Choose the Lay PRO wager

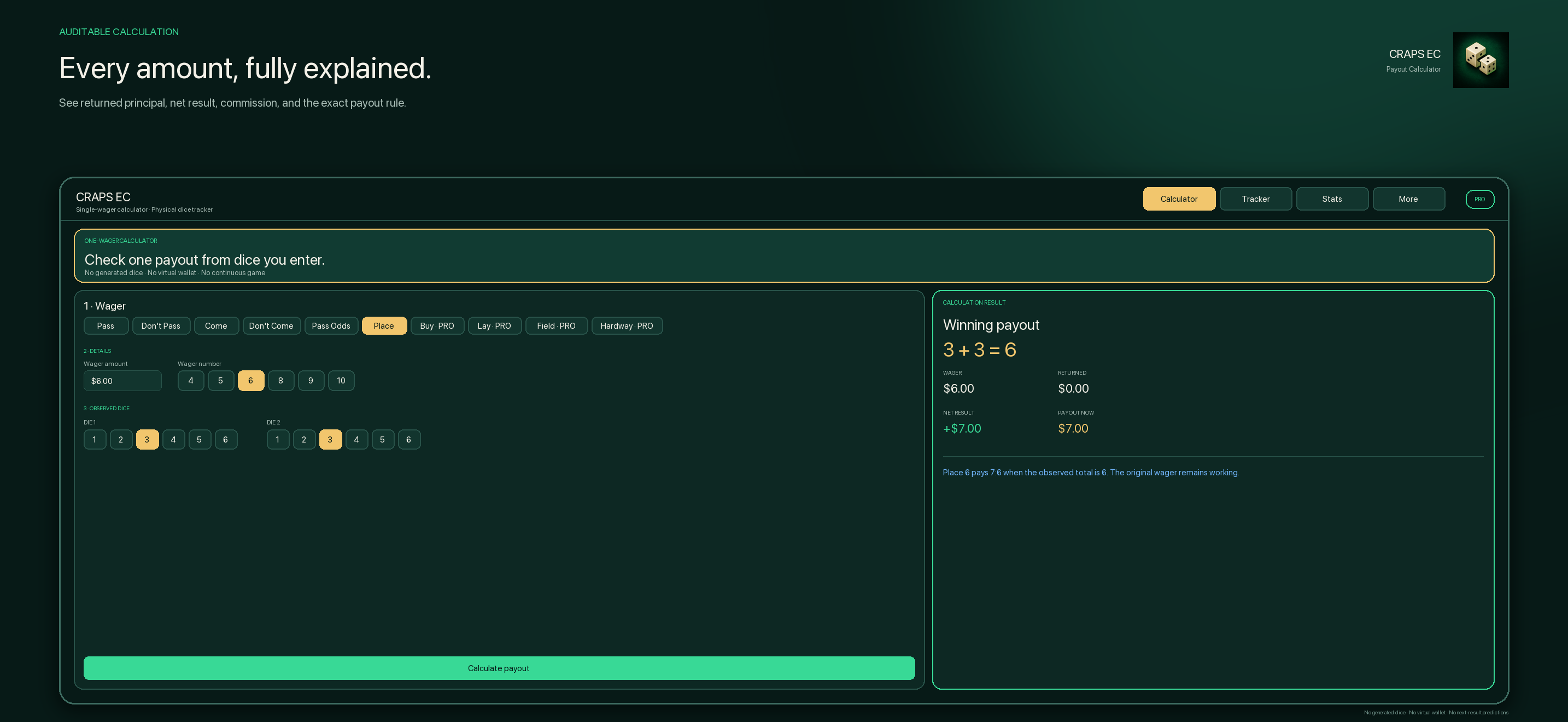click(x=494, y=325)
